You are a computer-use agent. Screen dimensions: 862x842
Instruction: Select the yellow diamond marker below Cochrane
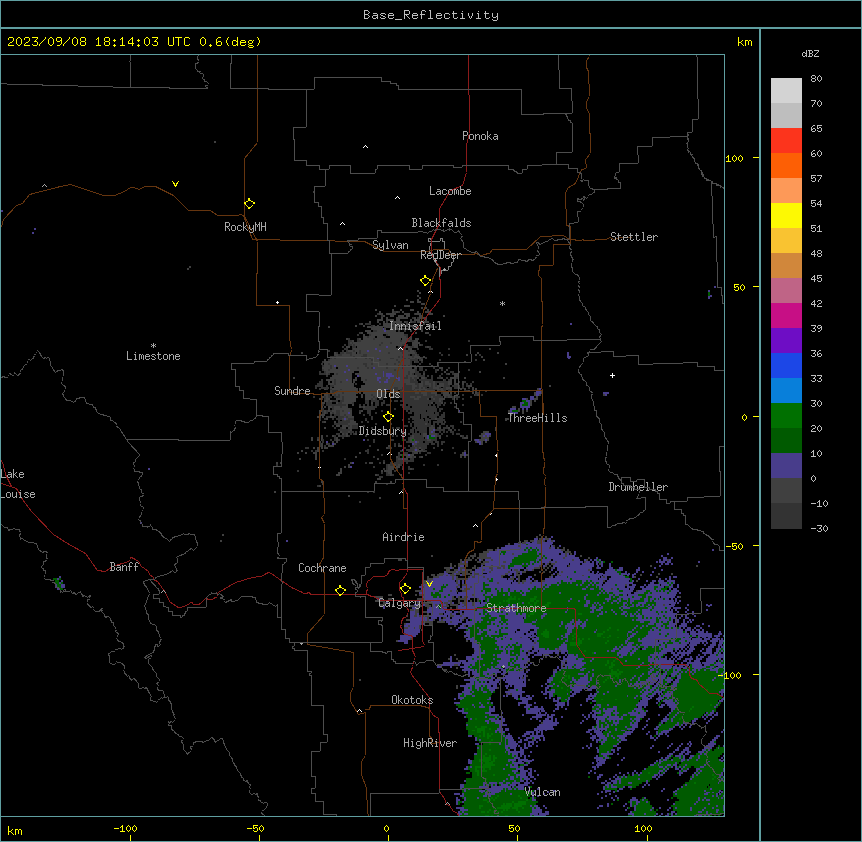click(x=340, y=590)
